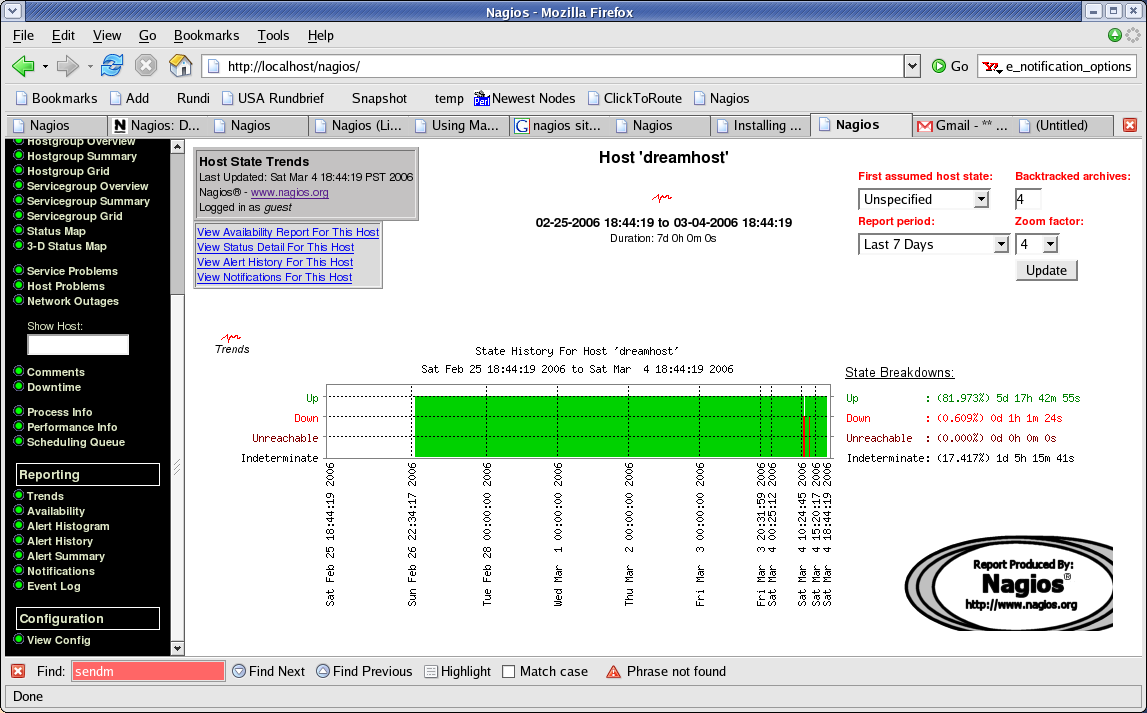Click the page icon in the address bar

pyautogui.click(x=214, y=67)
